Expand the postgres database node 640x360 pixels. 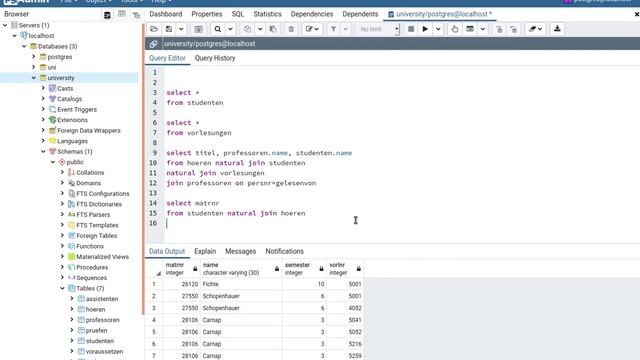[34, 56]
